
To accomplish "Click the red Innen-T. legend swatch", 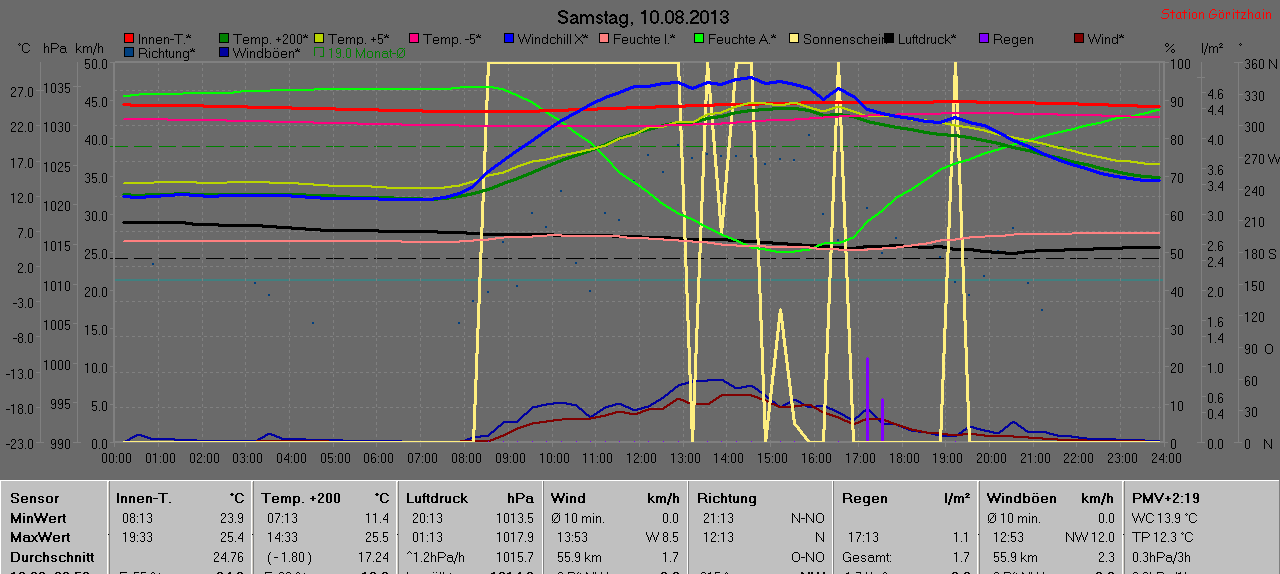I will click(x=128, y=39).
